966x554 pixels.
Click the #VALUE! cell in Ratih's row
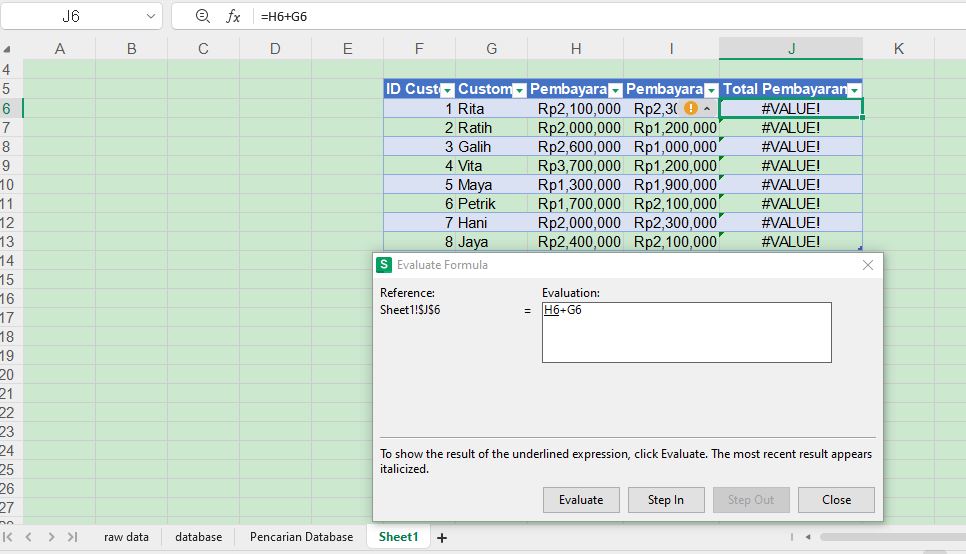pos(791,128)
